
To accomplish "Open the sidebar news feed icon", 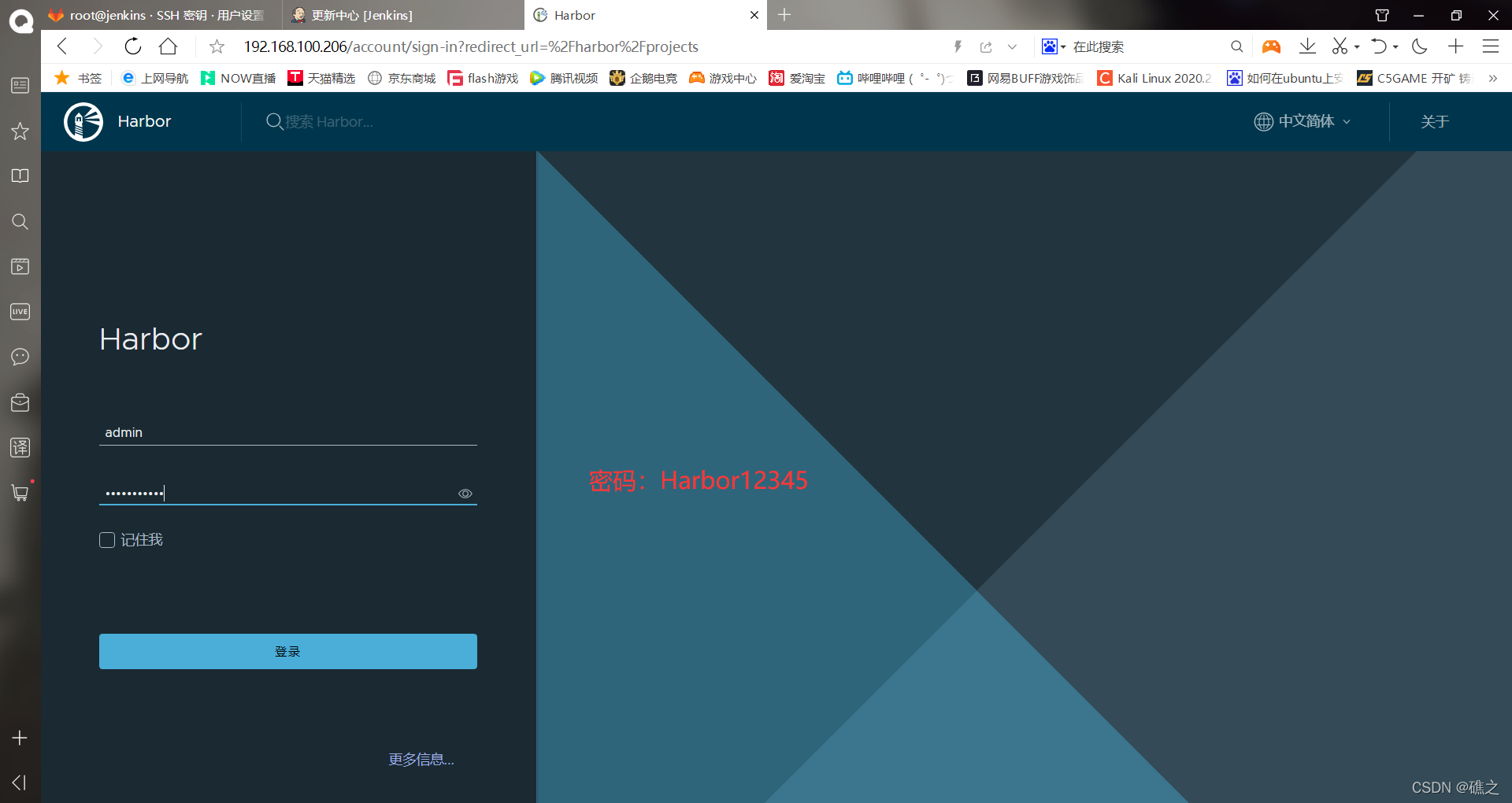I will click(20, 85).
